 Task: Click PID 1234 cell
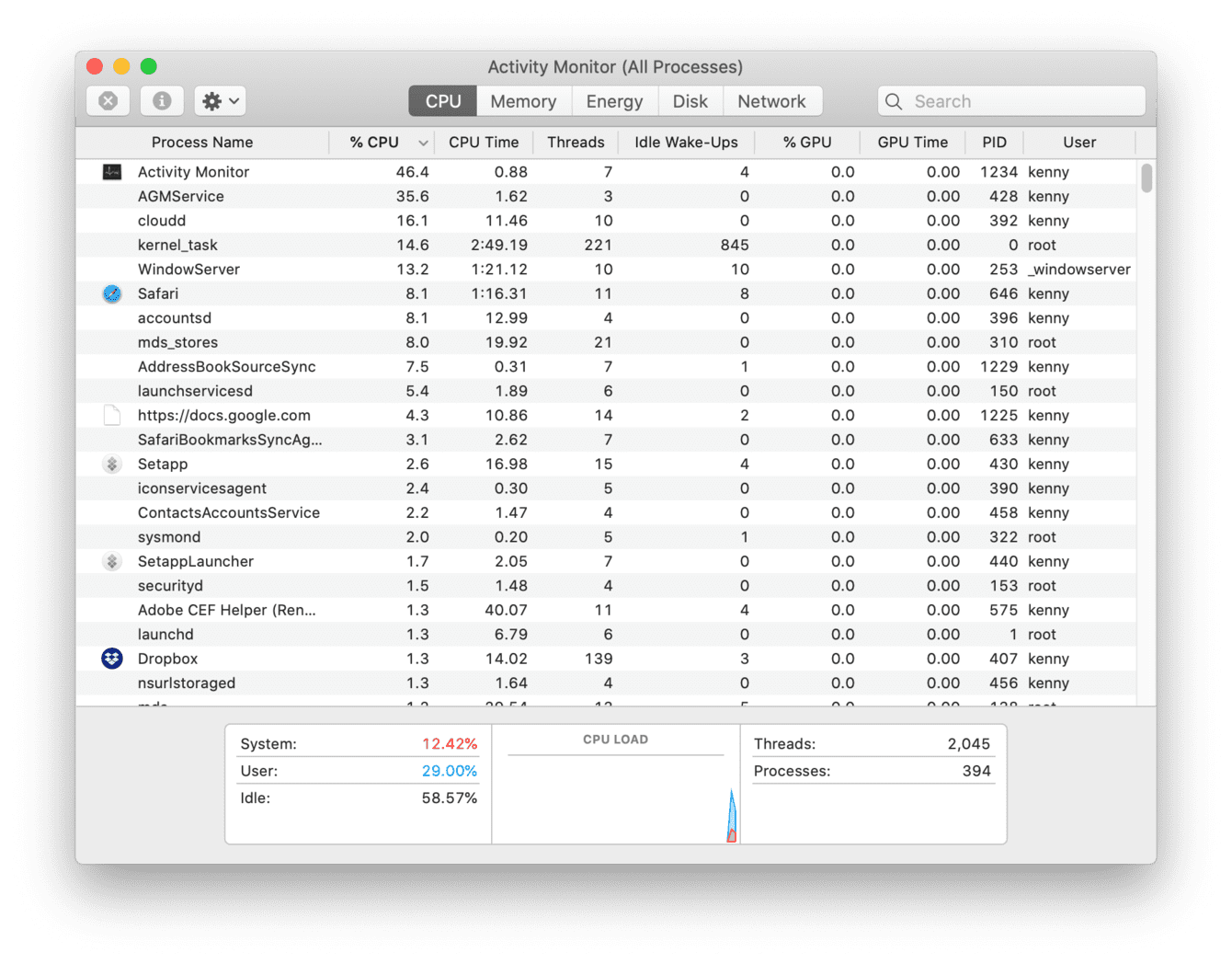tap(998, 172)
